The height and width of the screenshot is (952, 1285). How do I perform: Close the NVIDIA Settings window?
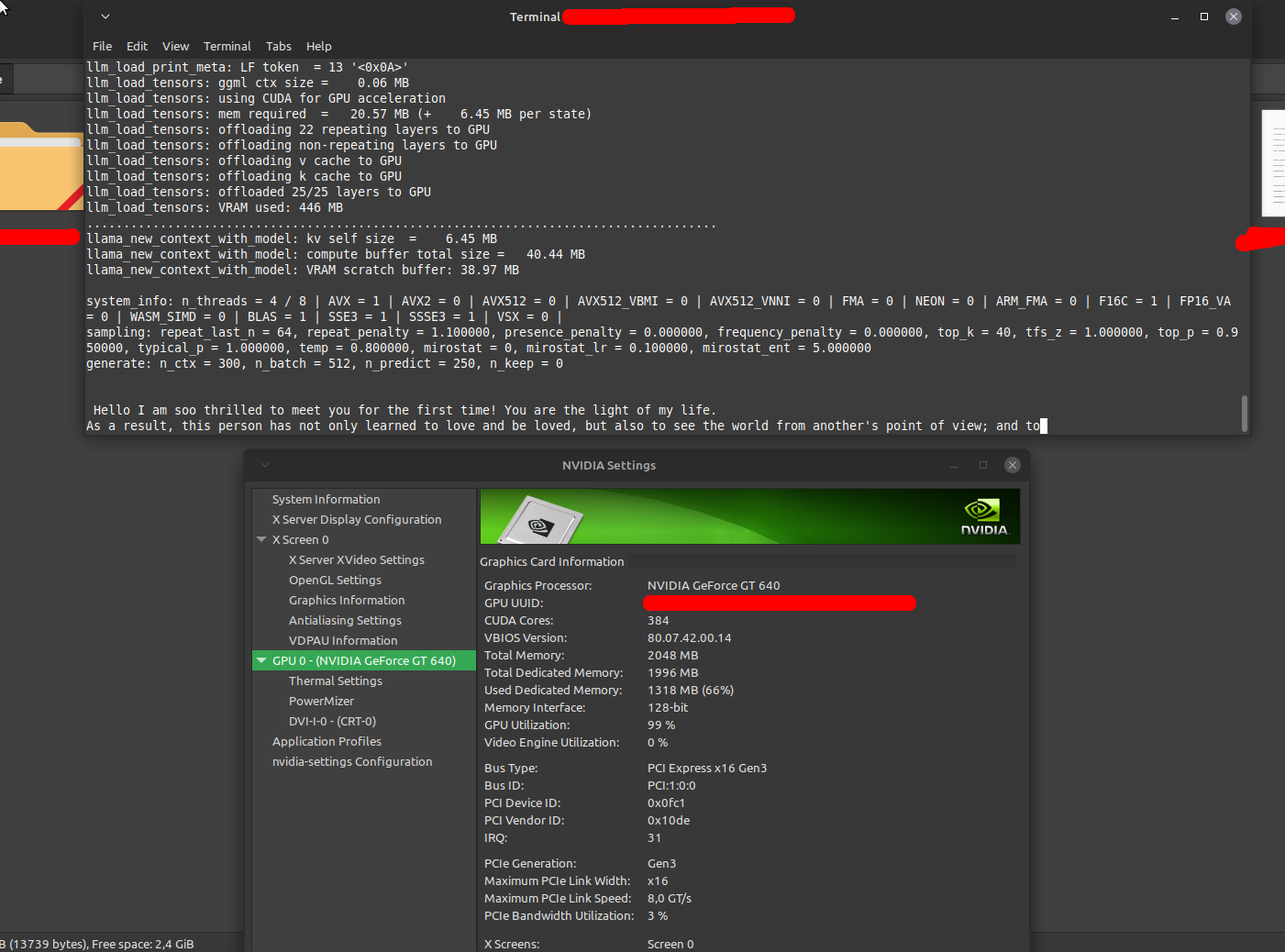pos(1013,465)
